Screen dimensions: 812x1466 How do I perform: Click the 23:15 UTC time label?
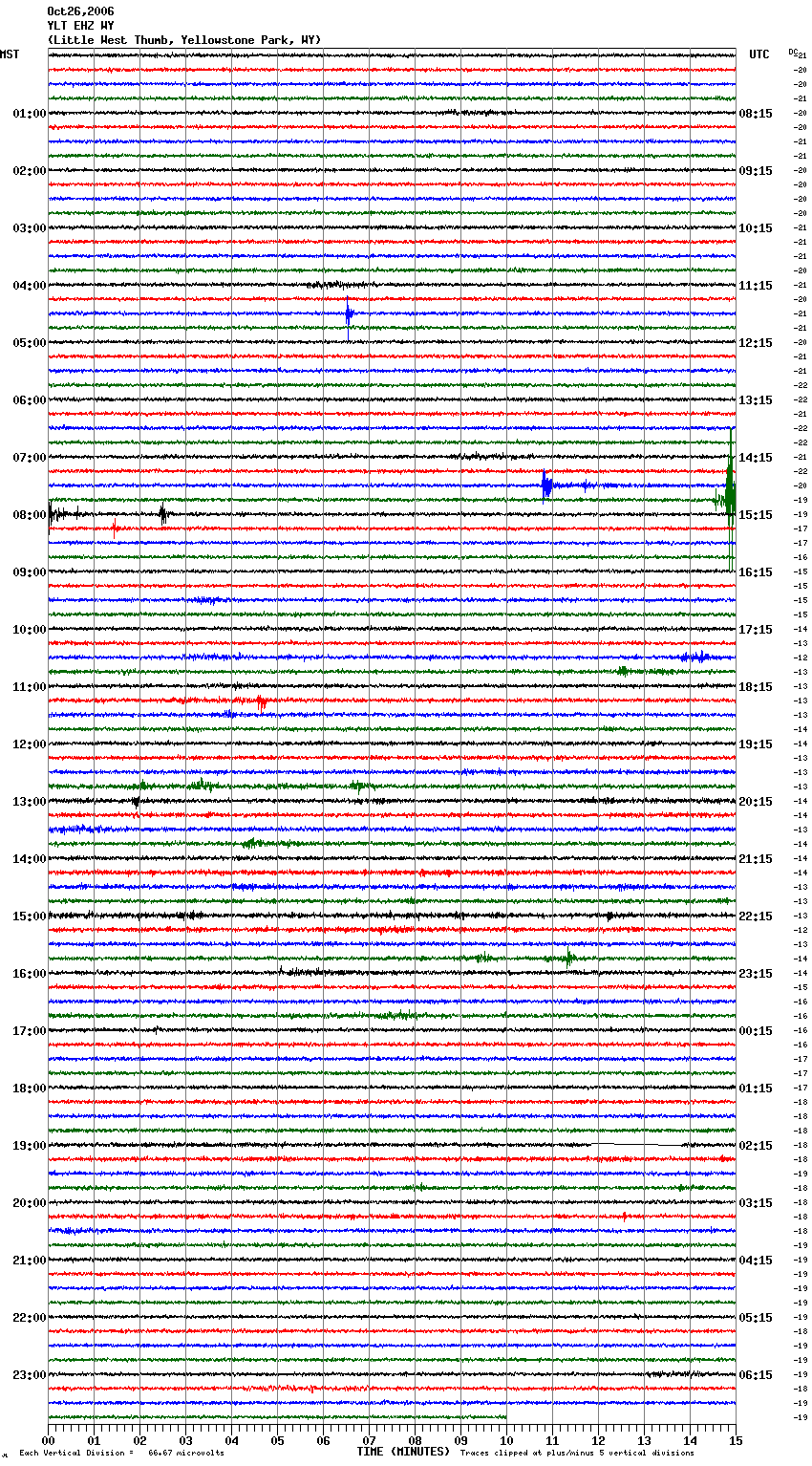pyautogui.click(x=756, y=974)
